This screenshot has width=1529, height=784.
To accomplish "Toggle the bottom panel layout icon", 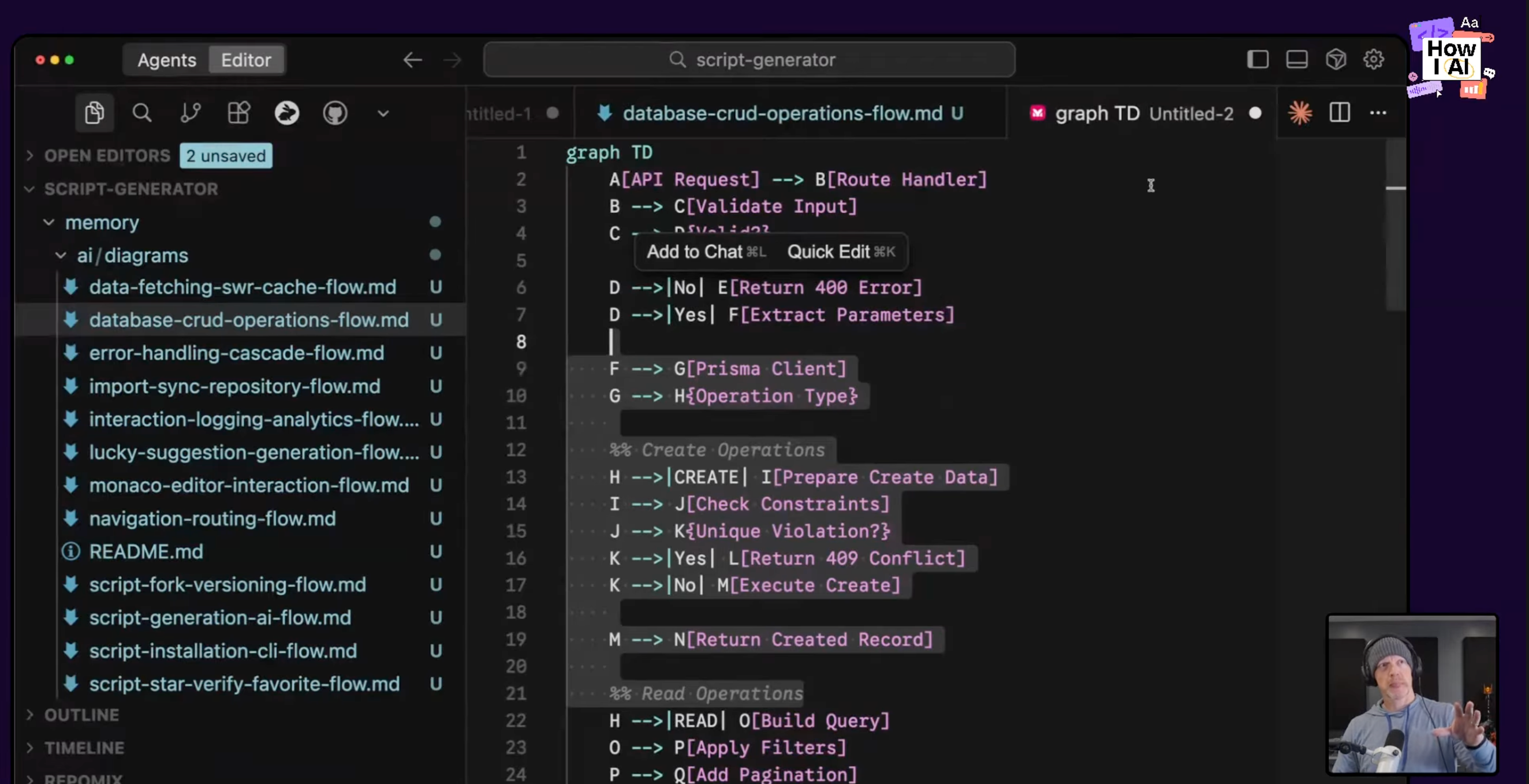I will coord(1296,59).
